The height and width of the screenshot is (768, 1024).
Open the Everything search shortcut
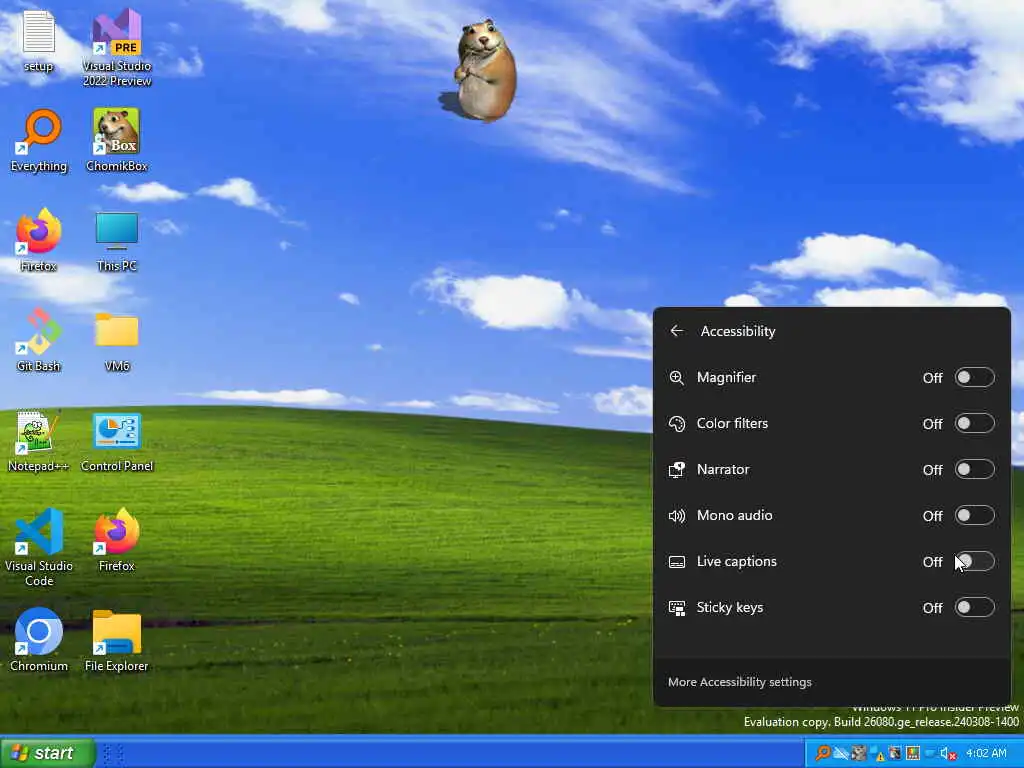click(39, 140)
